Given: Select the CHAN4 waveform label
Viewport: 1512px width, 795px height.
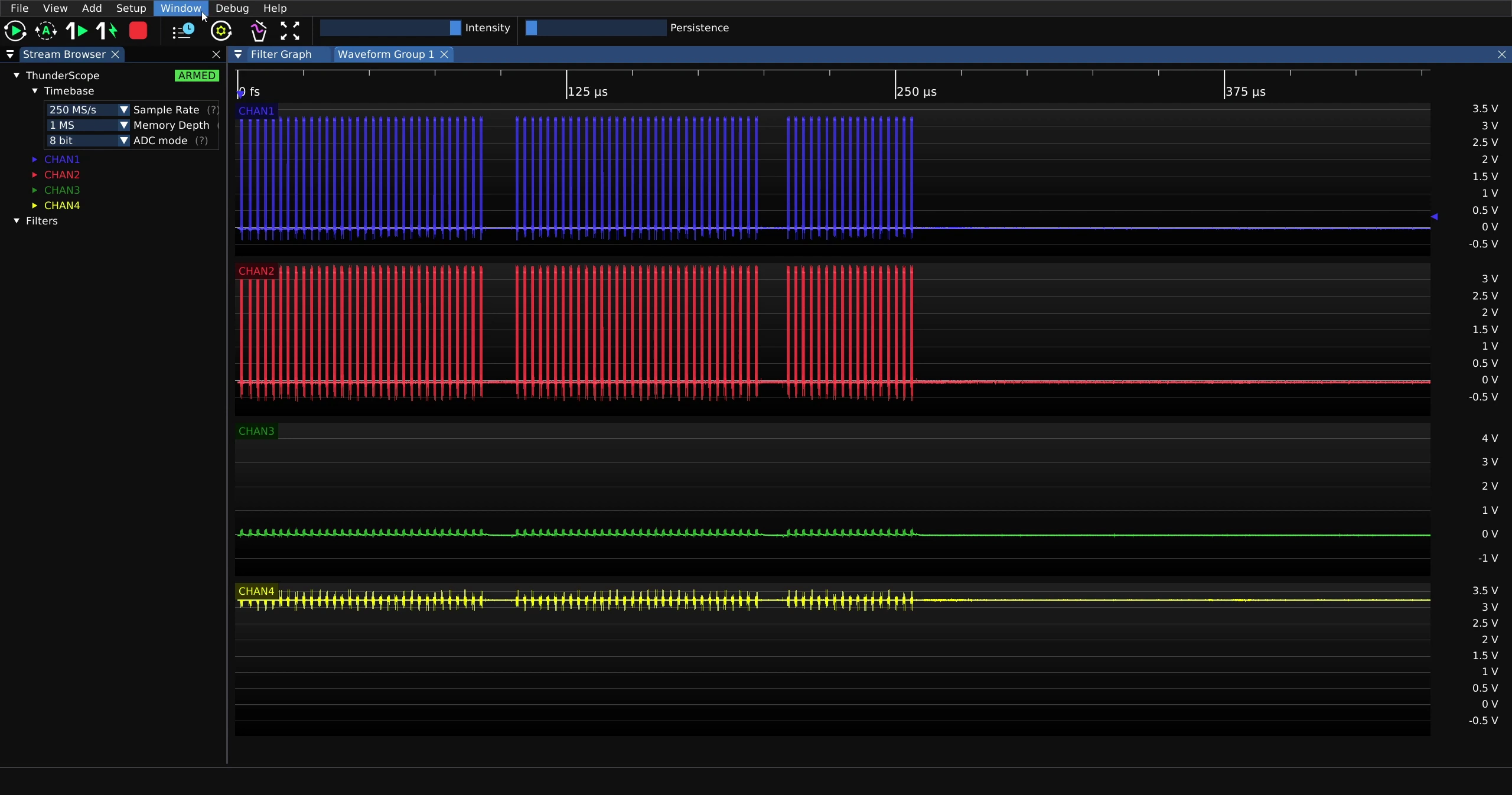Looking at the screenshot, I should tap(256, 591).
